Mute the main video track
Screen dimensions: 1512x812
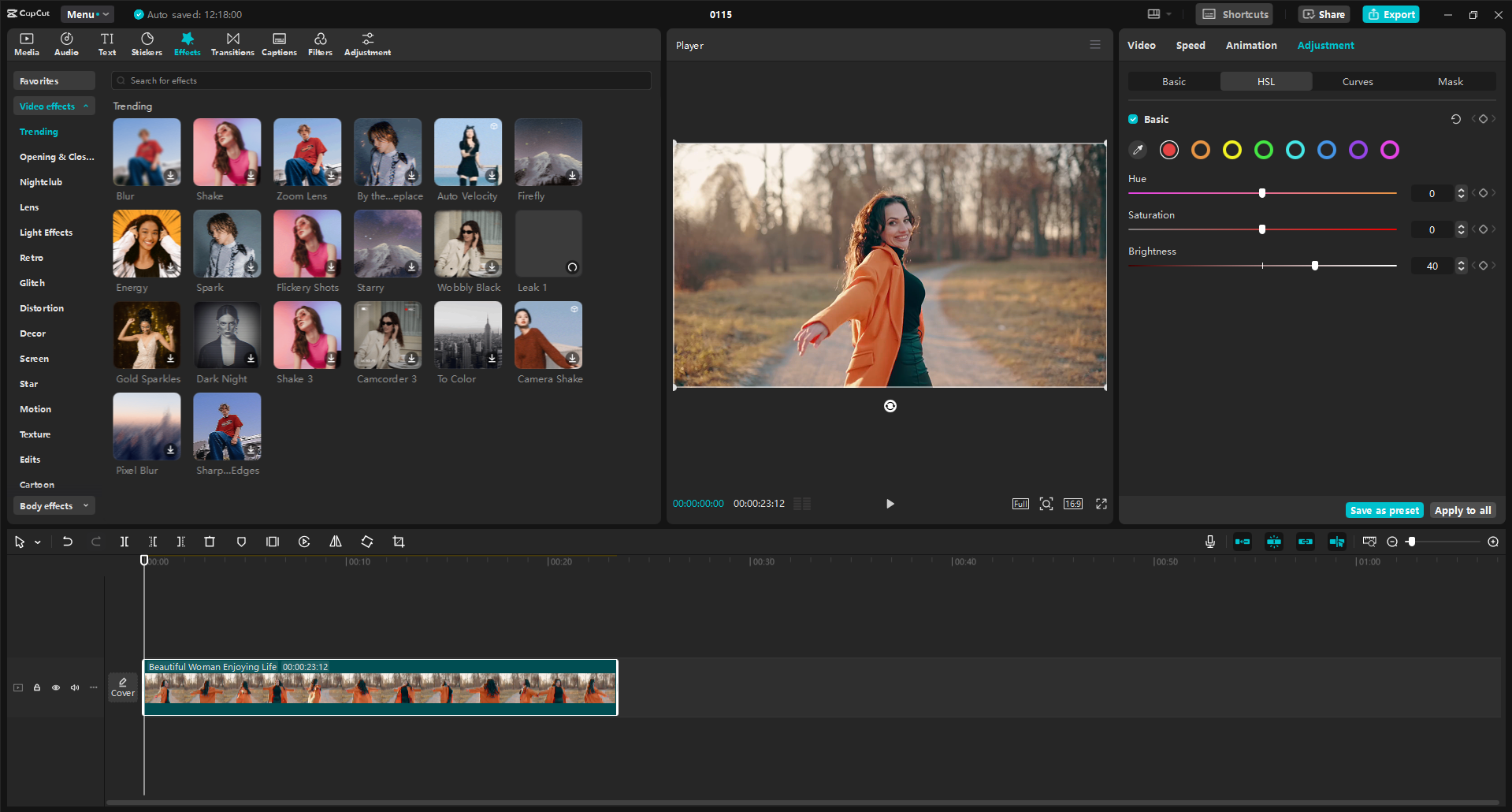click(x=75, y=687)
